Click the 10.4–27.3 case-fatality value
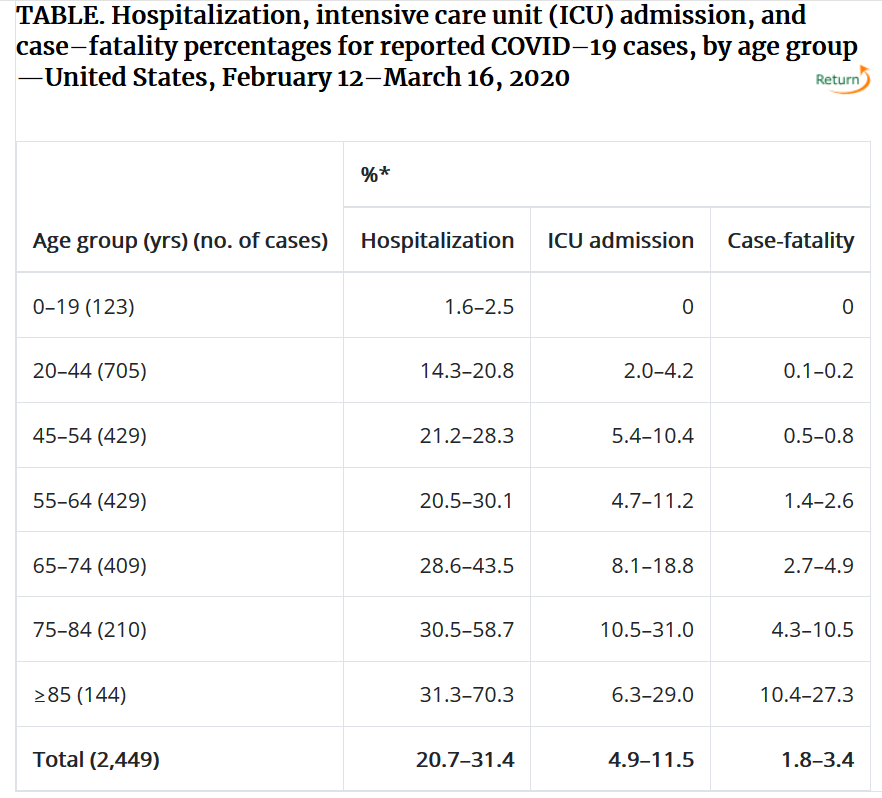Viewport: 882px width, 798px height. 806,694
